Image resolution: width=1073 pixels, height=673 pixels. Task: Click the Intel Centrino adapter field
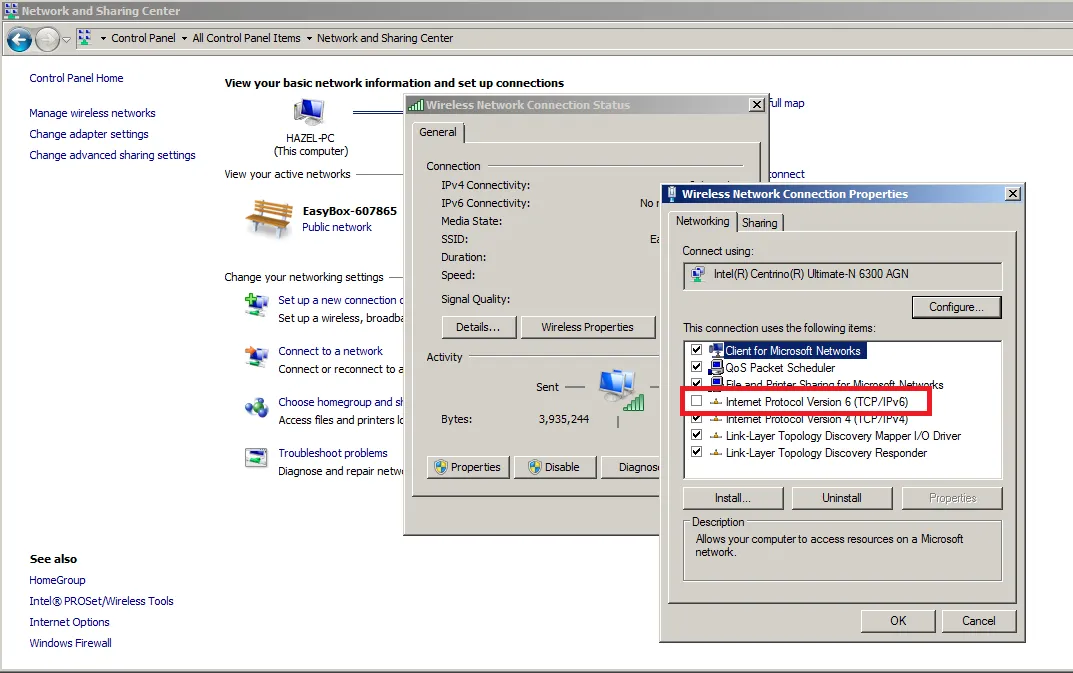842,276
